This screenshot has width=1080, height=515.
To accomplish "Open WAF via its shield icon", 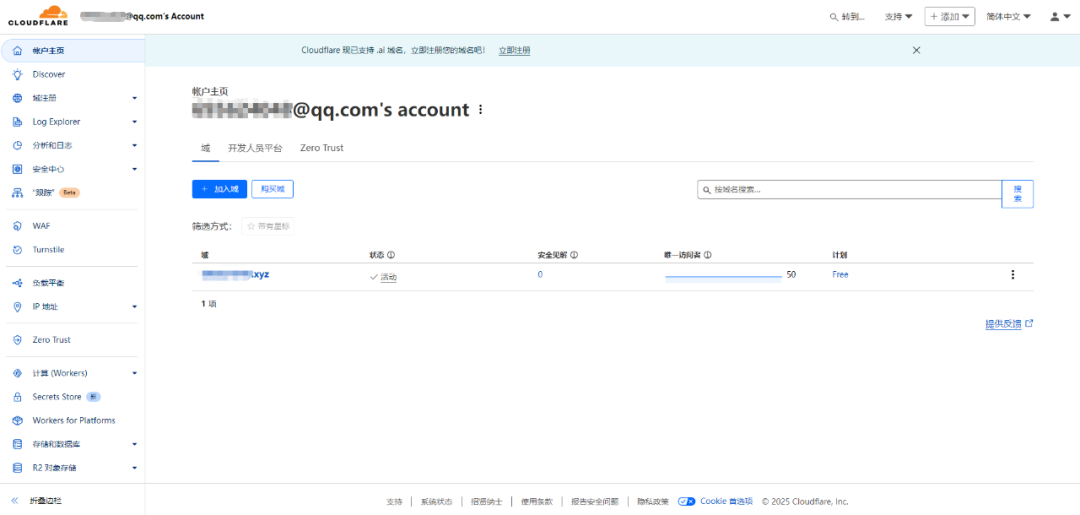I will click(18, 226).
